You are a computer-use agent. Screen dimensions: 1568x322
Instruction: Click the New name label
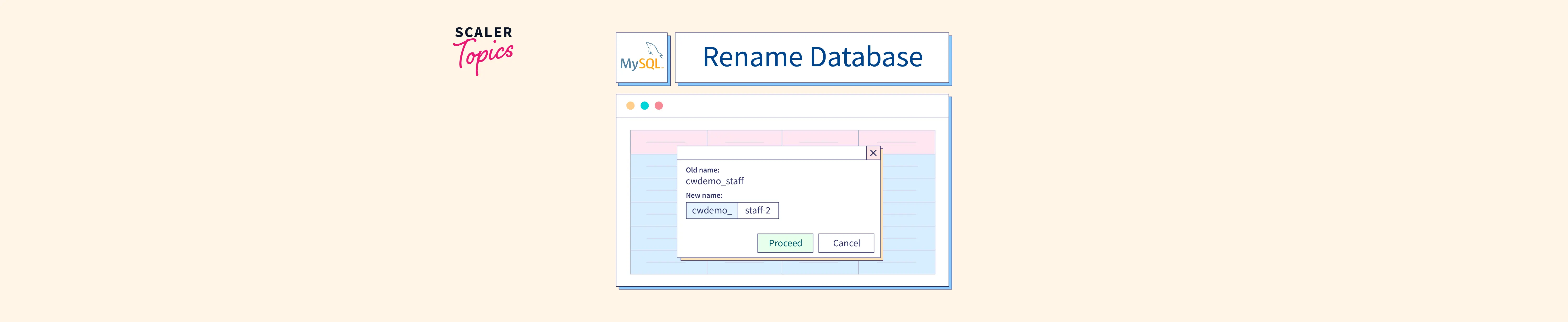(704, 196)
